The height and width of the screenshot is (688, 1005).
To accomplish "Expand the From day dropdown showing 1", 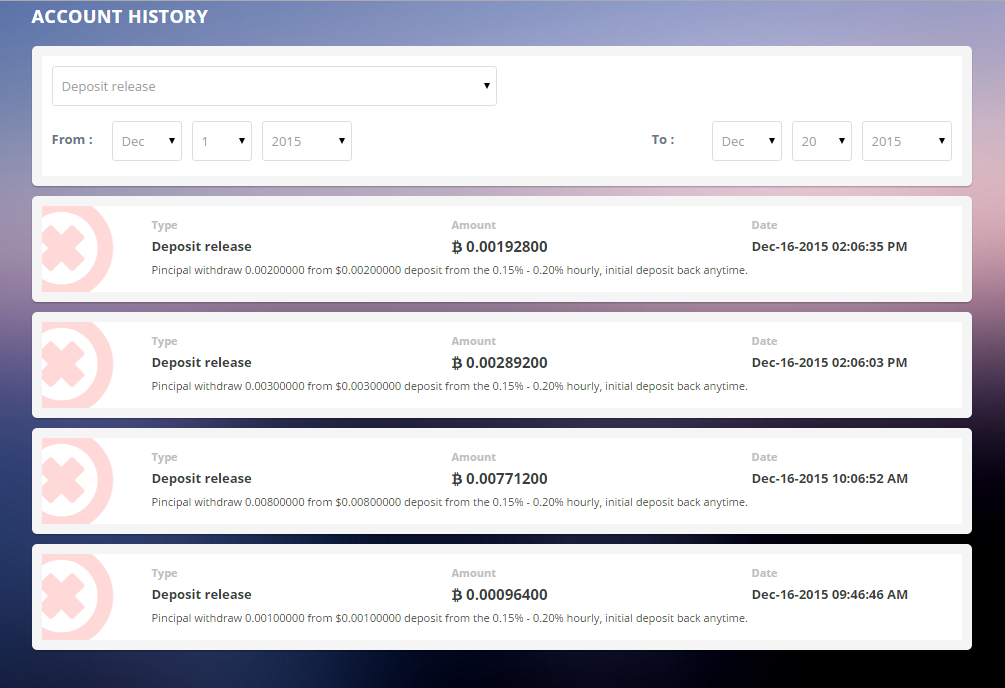I will click(x=222, y=141).
